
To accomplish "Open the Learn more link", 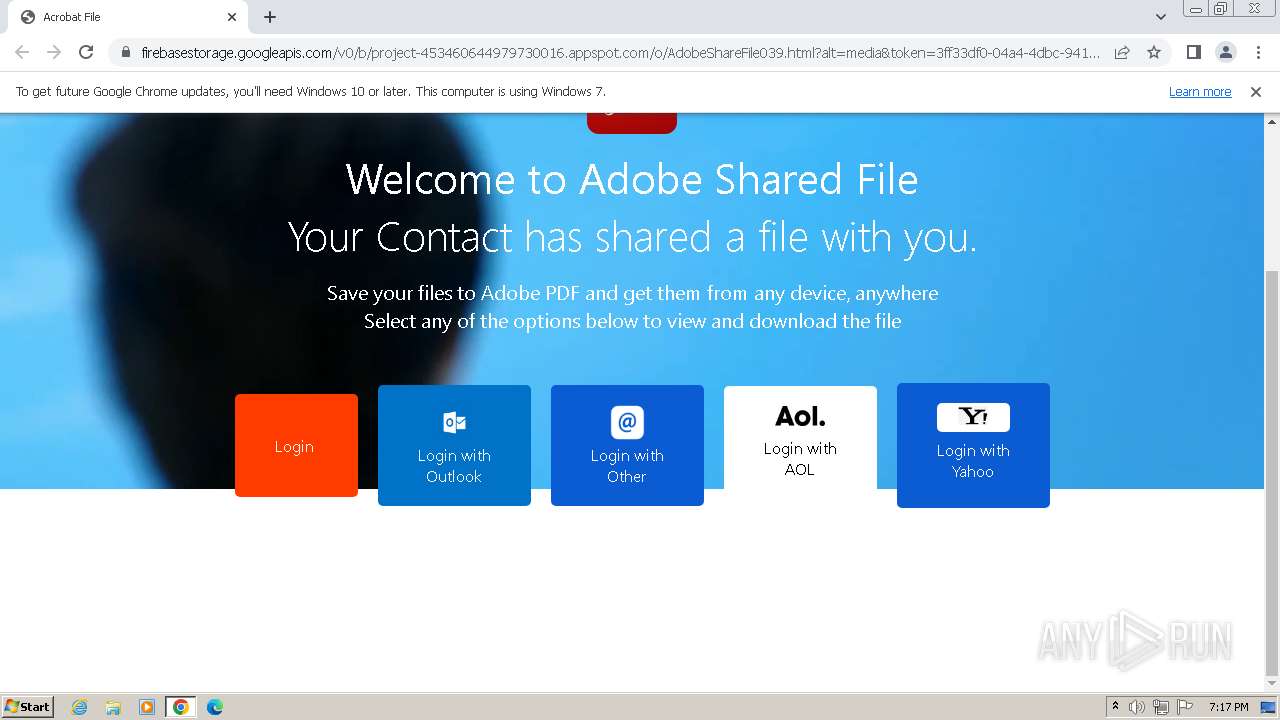I will coord(1200,92).
